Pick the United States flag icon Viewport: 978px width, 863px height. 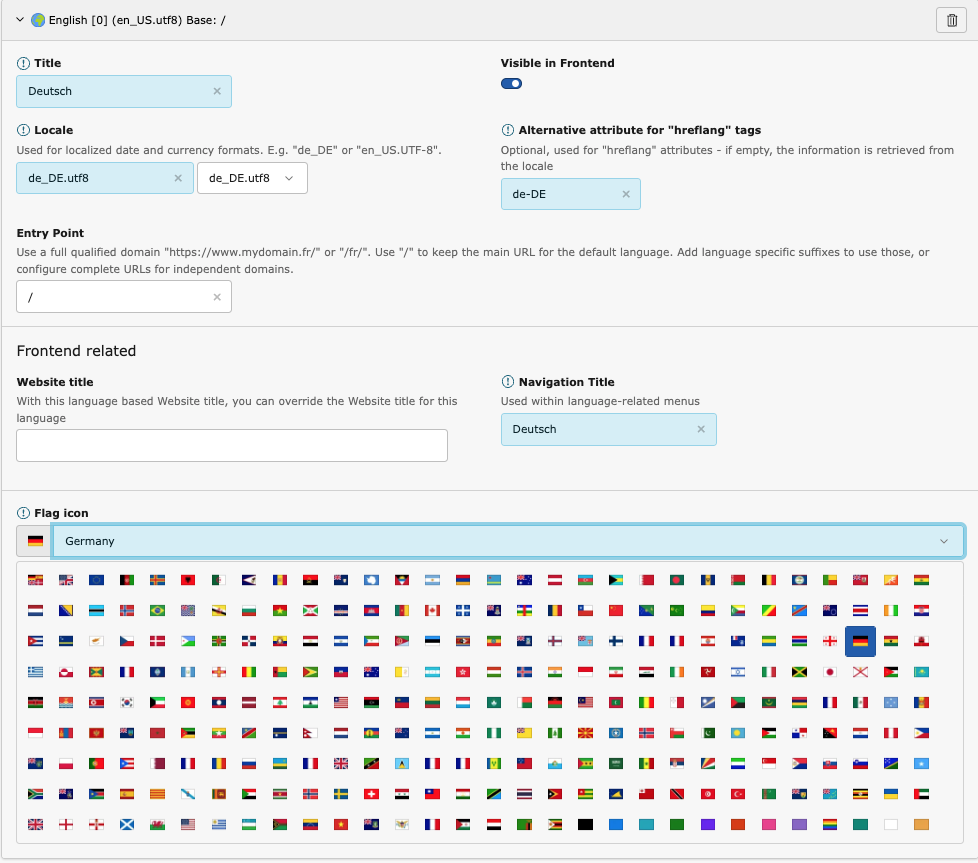188,823
